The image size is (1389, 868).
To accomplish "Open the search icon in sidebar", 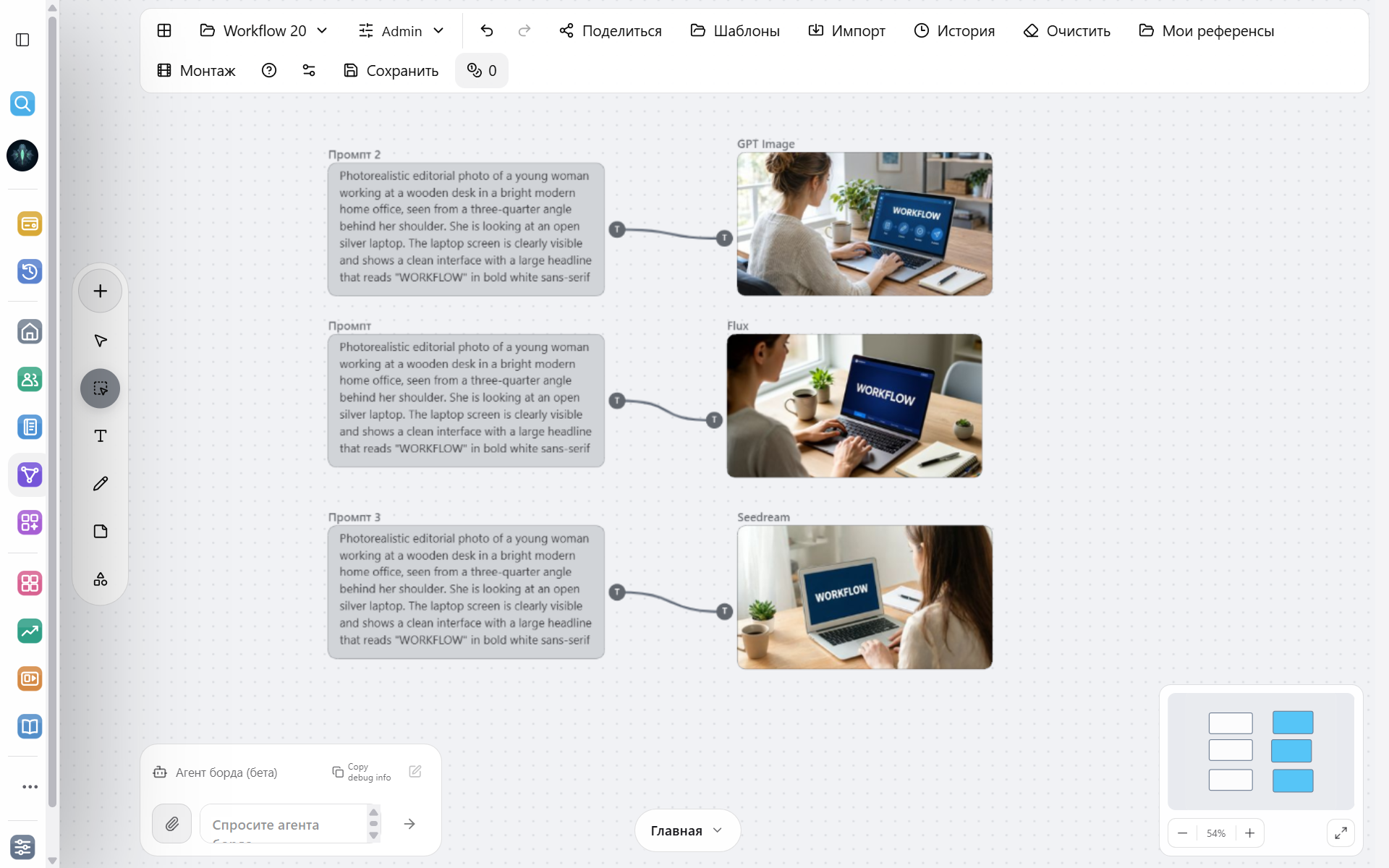I will coord(22,103).
